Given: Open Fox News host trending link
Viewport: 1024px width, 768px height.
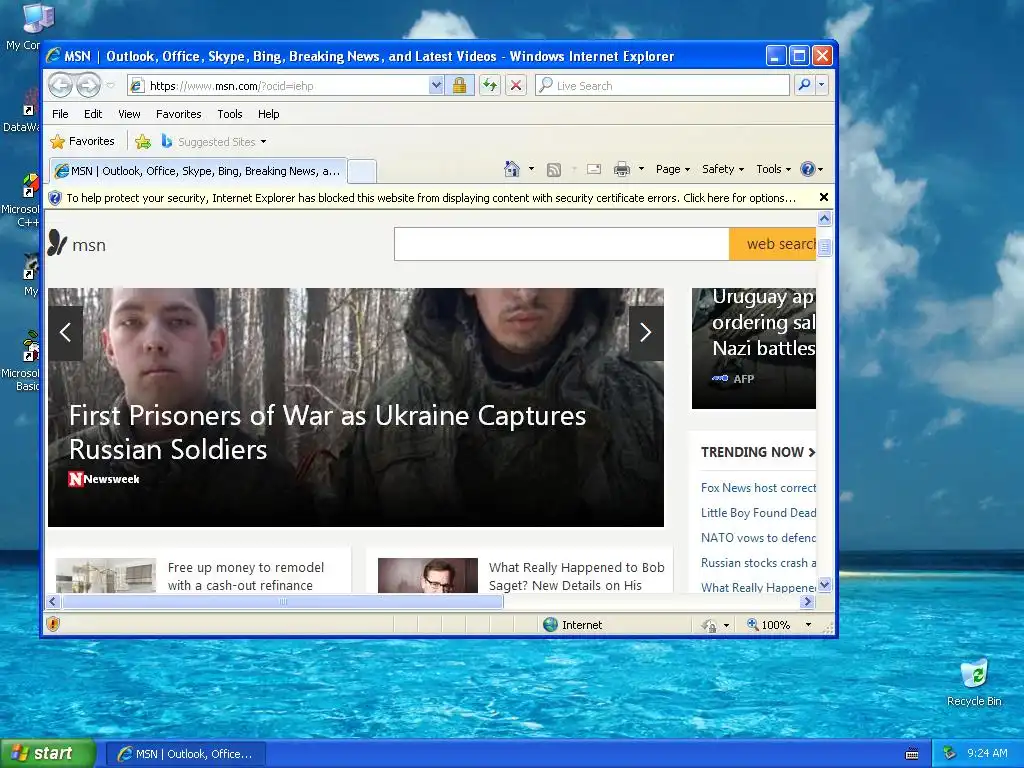Looking at the screenshot, I should [x=758, y=488].
